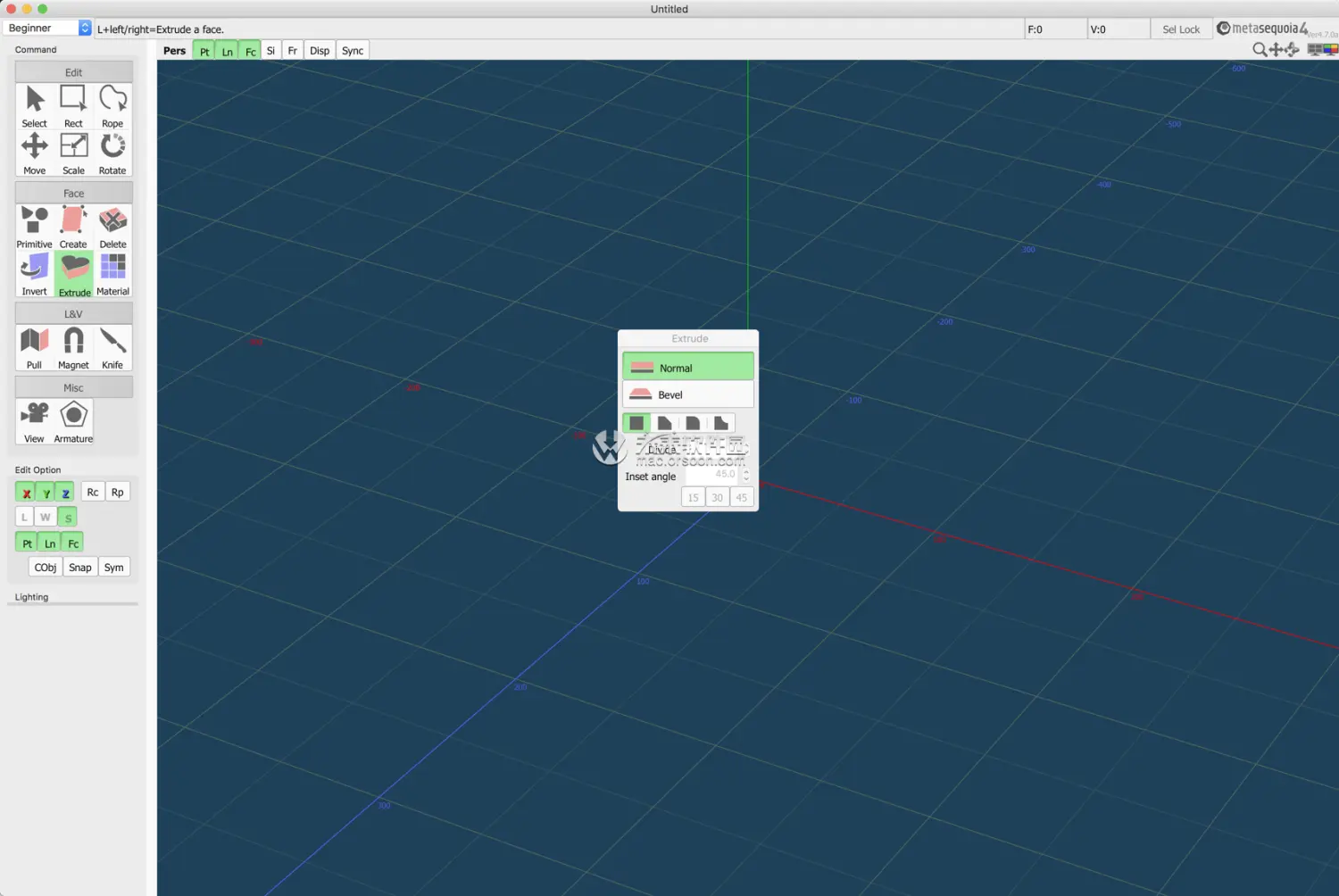This screenshot has width=1339, height=896.
Task: Choose the chamfered extrude corner shape
Action: pos(665,423)
